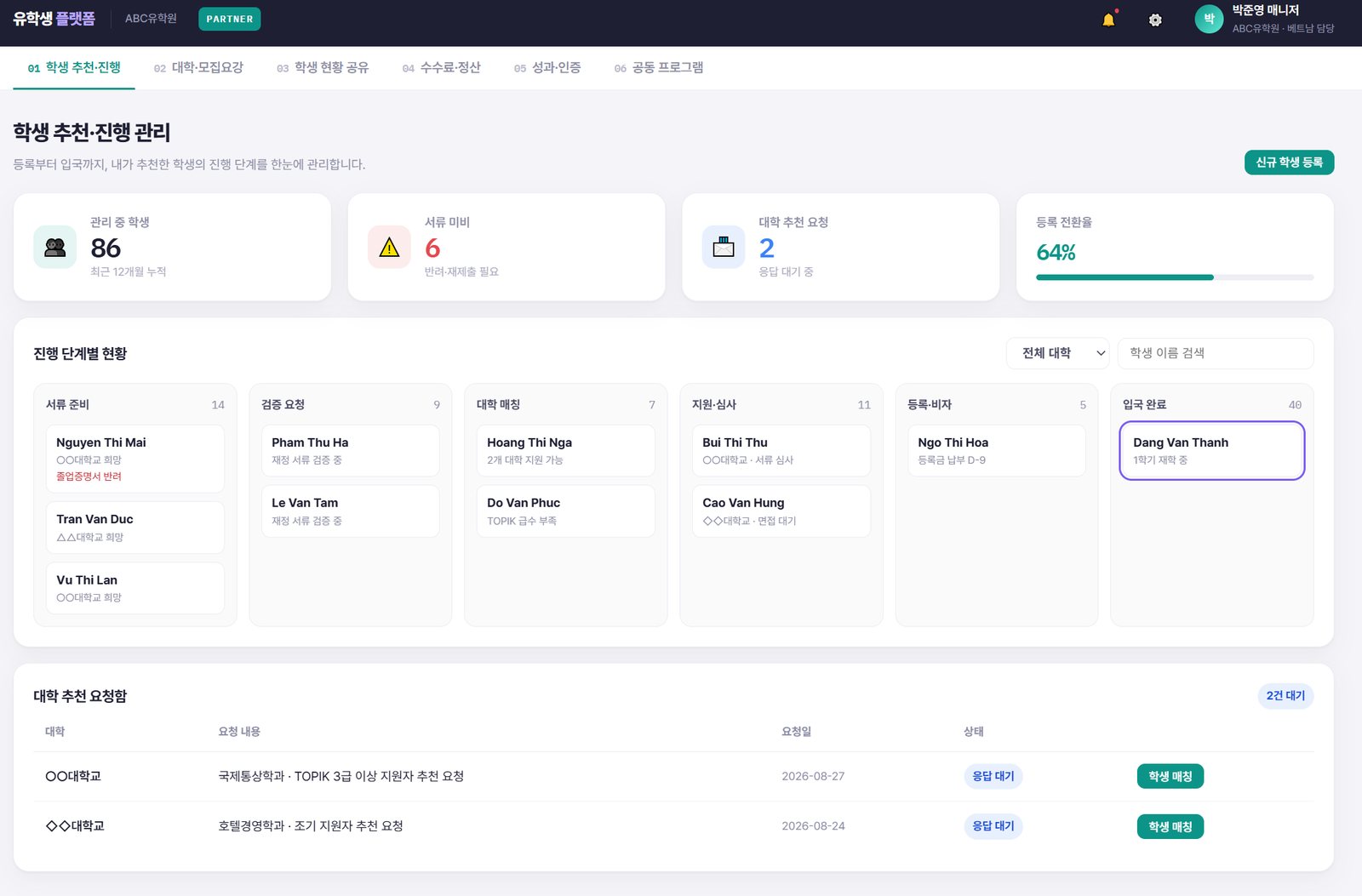Click the 2건 대기 badge
This screenshot has width=1362, height=896.
[x=1285, y=696]
